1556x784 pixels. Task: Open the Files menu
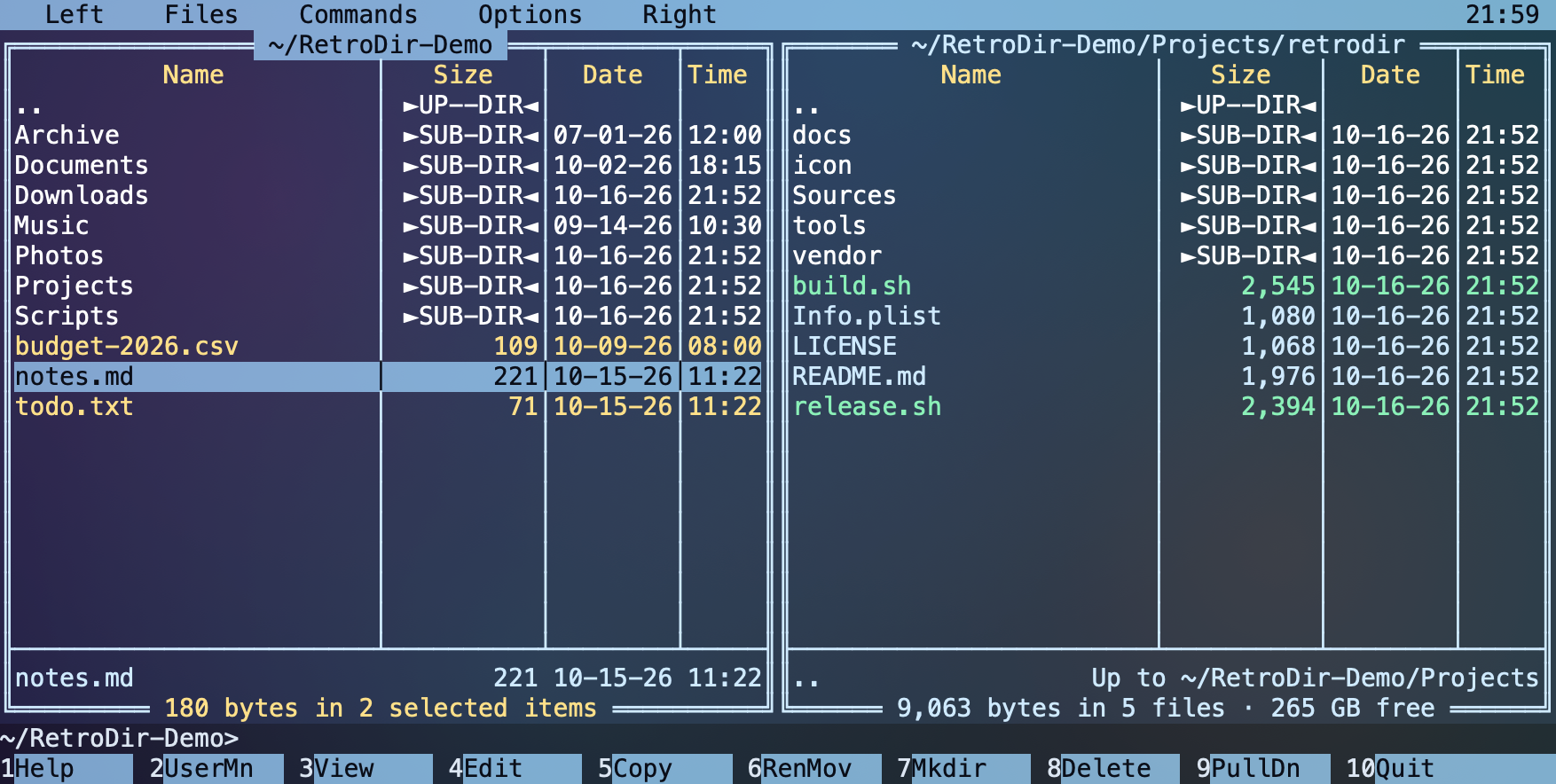(x=201, y=15)
